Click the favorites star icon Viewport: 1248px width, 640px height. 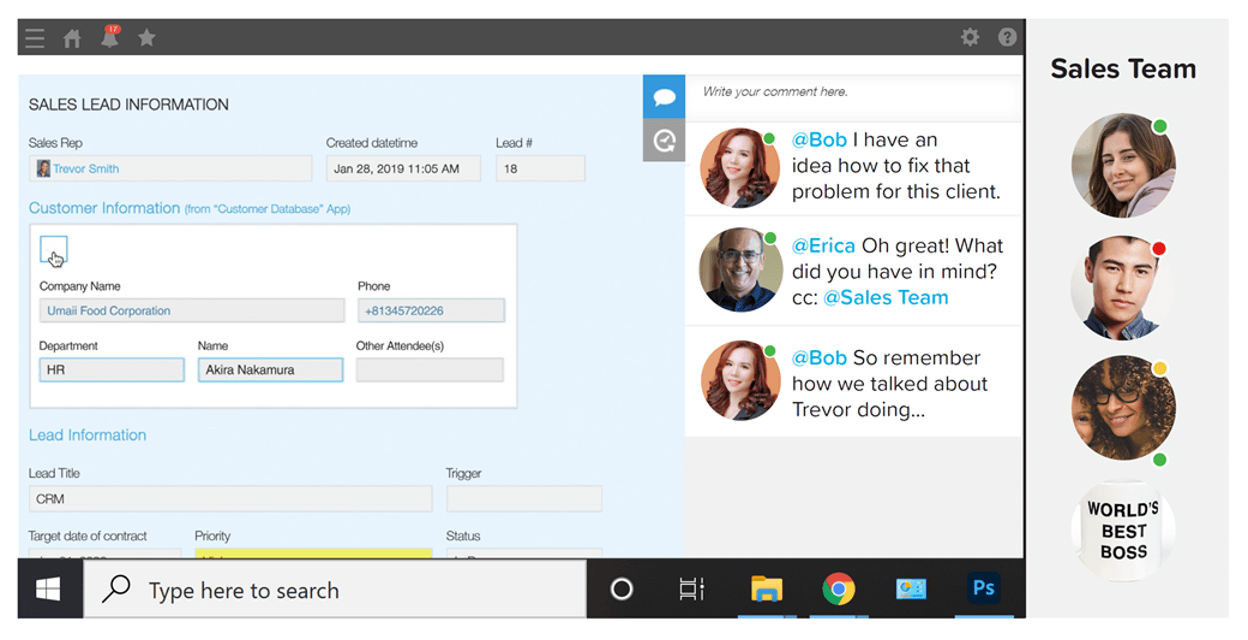(x=146, y=38)
